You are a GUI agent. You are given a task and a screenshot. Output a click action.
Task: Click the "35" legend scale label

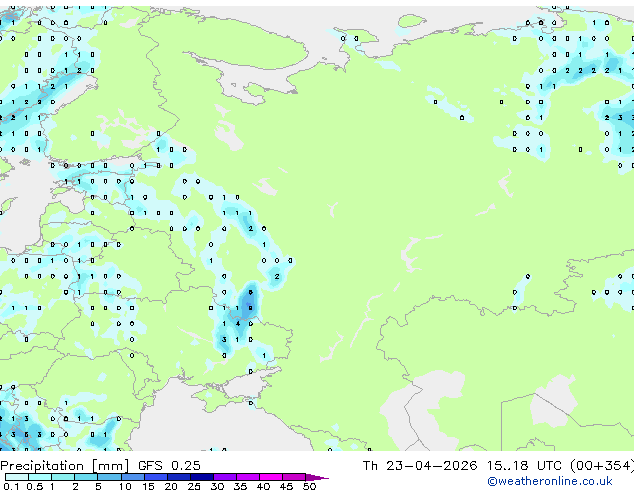[240, 486]
